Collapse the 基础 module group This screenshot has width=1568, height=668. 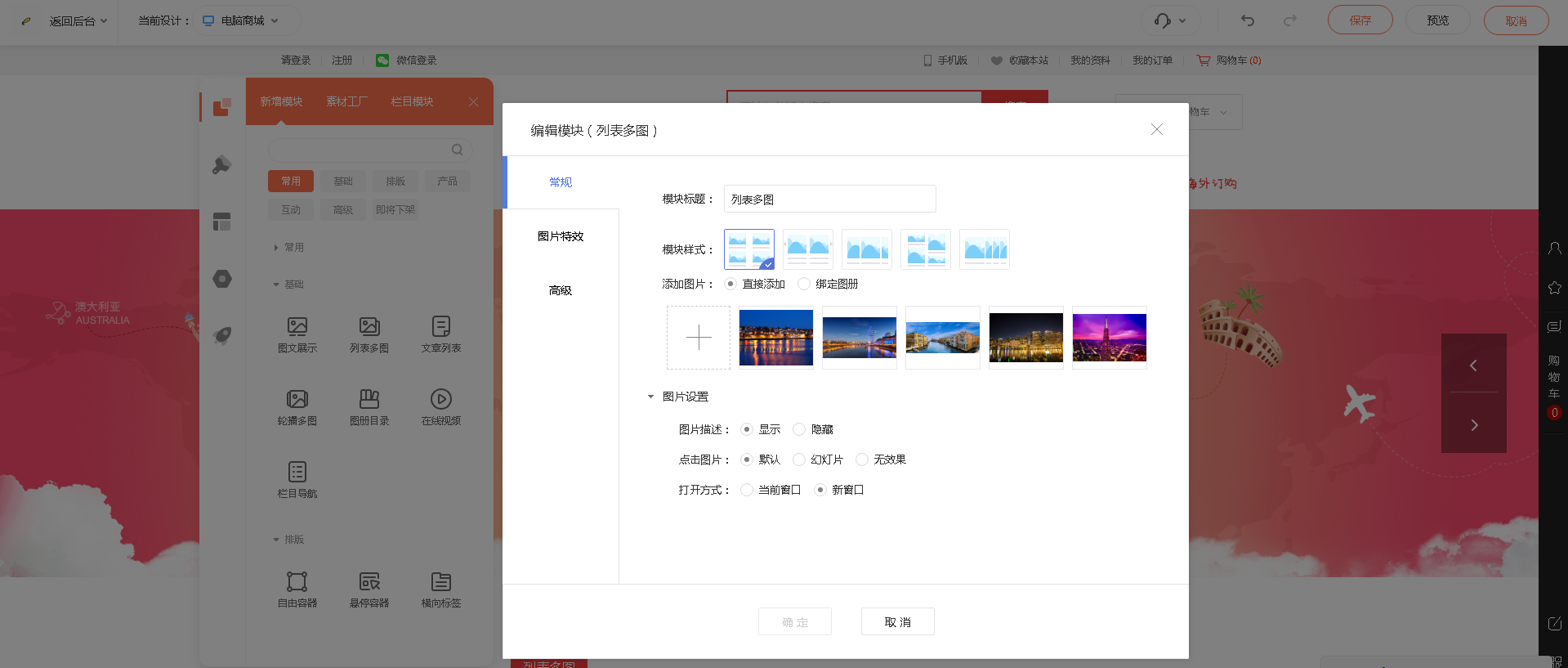coord(276,285)
